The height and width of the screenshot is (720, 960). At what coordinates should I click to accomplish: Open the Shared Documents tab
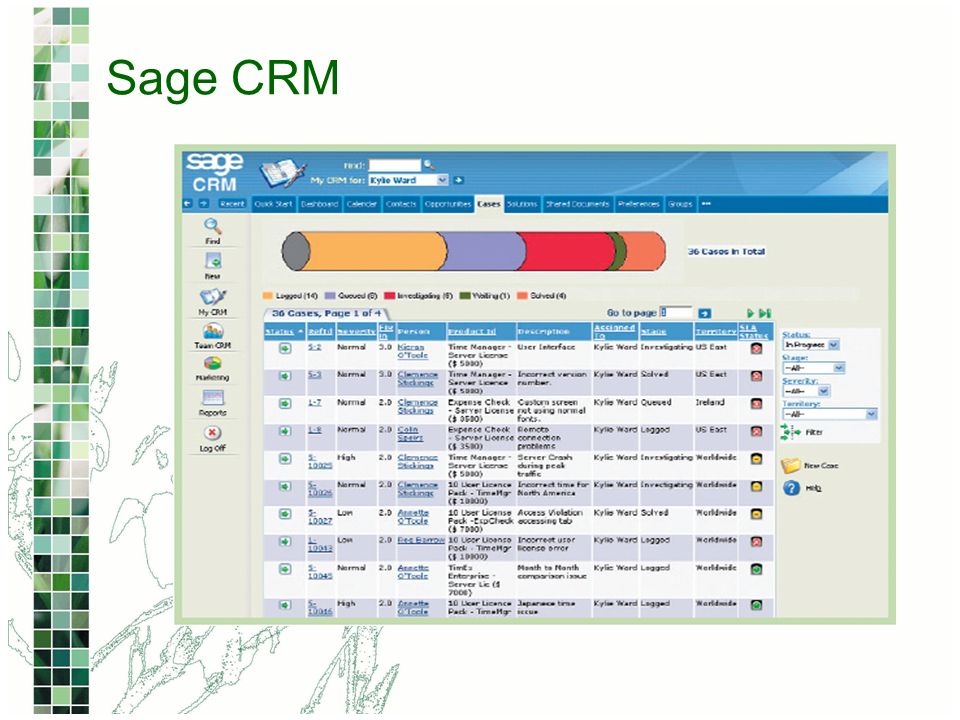pos(577,204)
